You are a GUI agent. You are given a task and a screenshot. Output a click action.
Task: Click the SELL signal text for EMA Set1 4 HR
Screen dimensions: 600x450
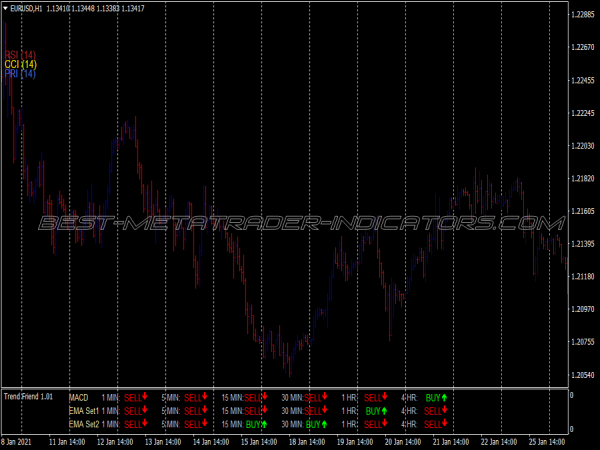point(433,411)
